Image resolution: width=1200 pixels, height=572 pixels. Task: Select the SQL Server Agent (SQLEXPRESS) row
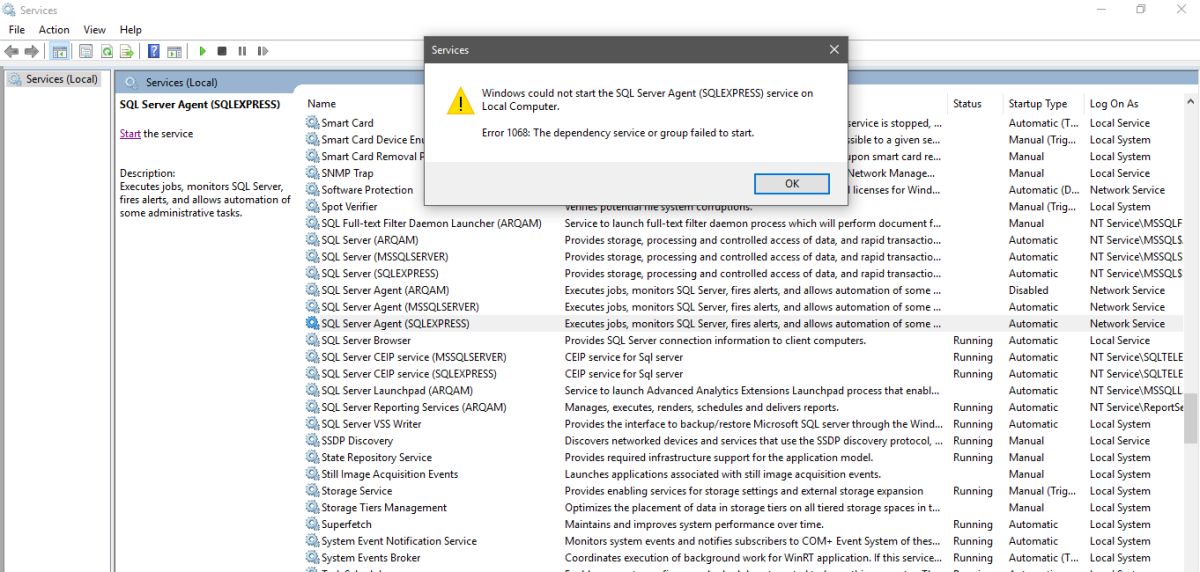click(x=743, y=324)
